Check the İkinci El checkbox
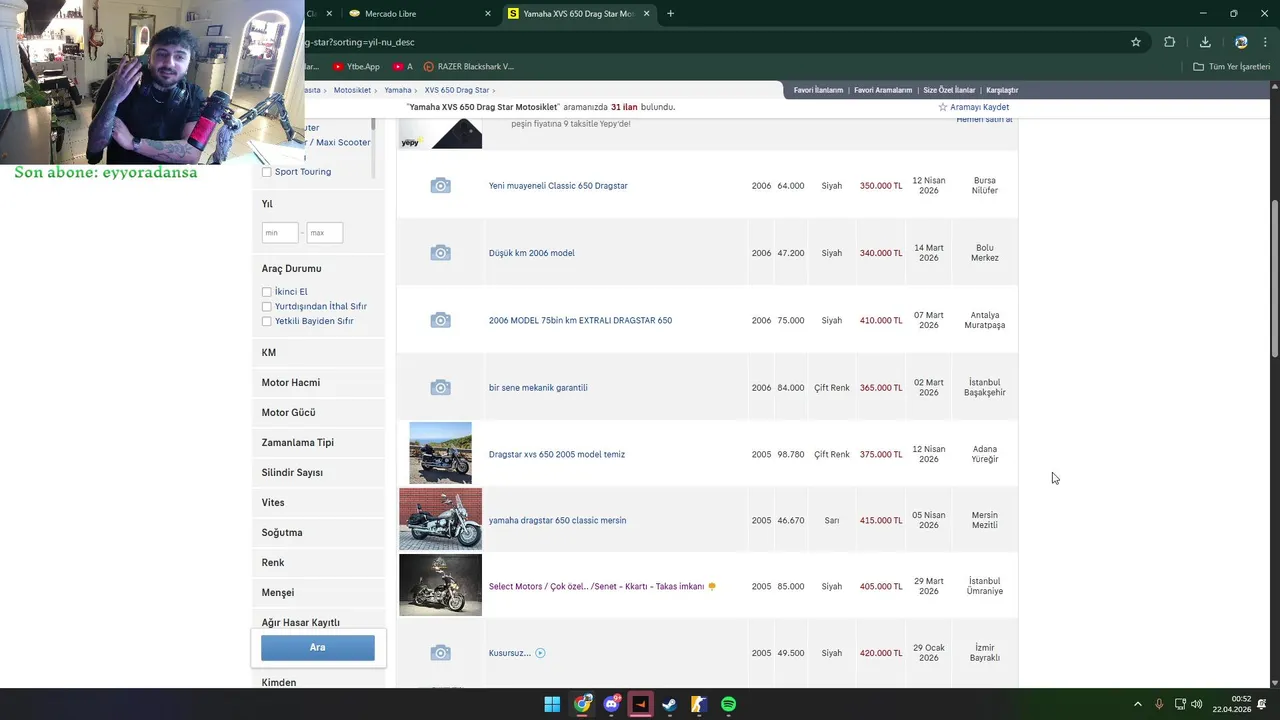This screenshot has height=720, width=1280. pyautogui.click(x=266, y=292)
